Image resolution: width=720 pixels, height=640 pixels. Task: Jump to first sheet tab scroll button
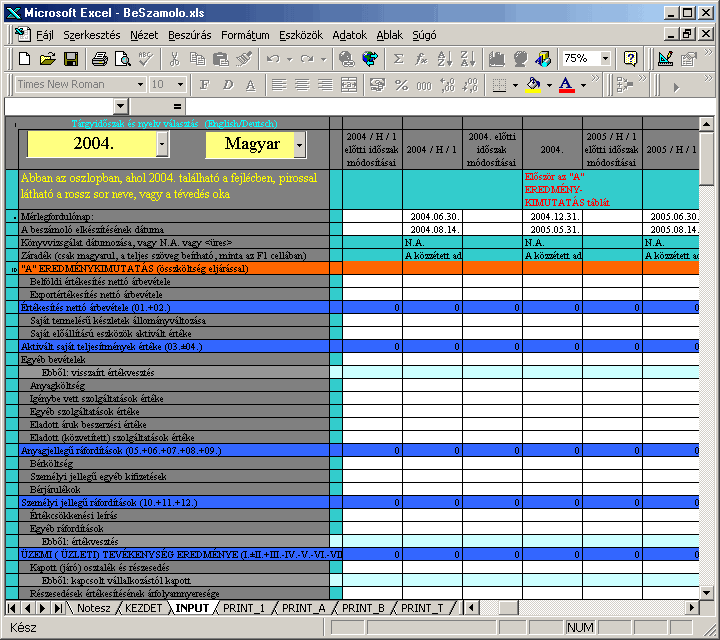(12, 608)
